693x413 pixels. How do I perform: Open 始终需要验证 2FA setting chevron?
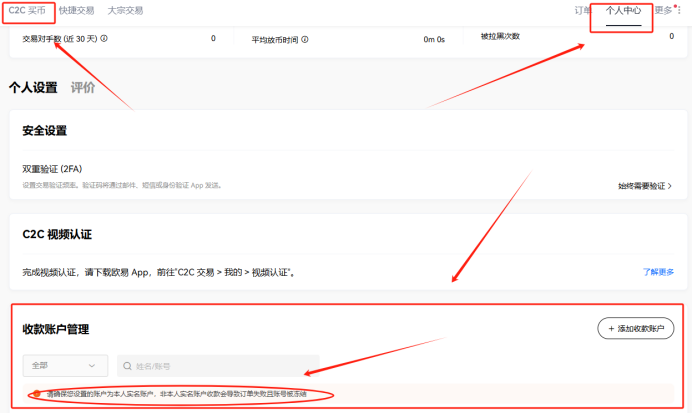click(645, 186)
